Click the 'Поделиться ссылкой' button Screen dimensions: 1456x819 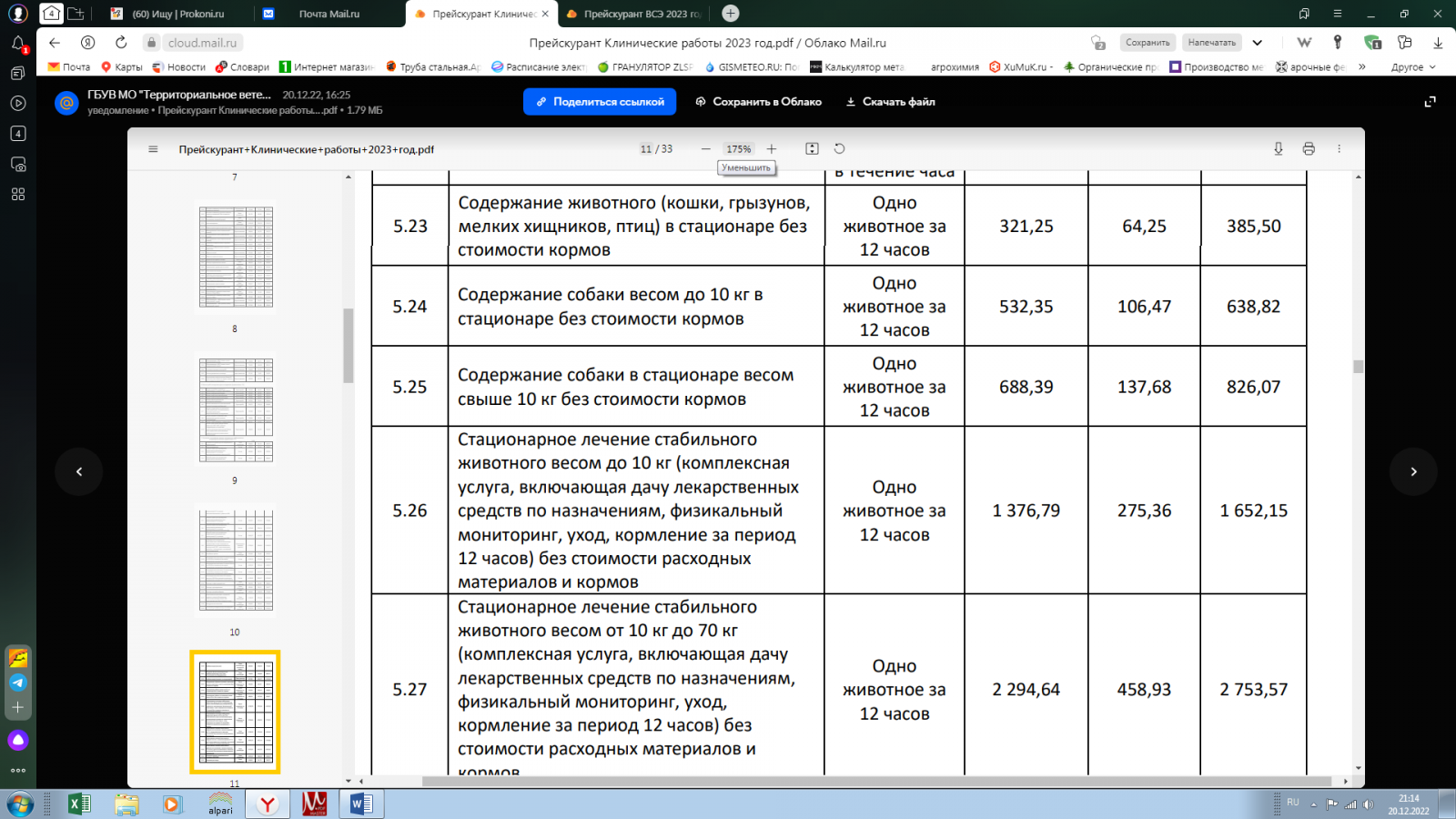coord(600,102)
